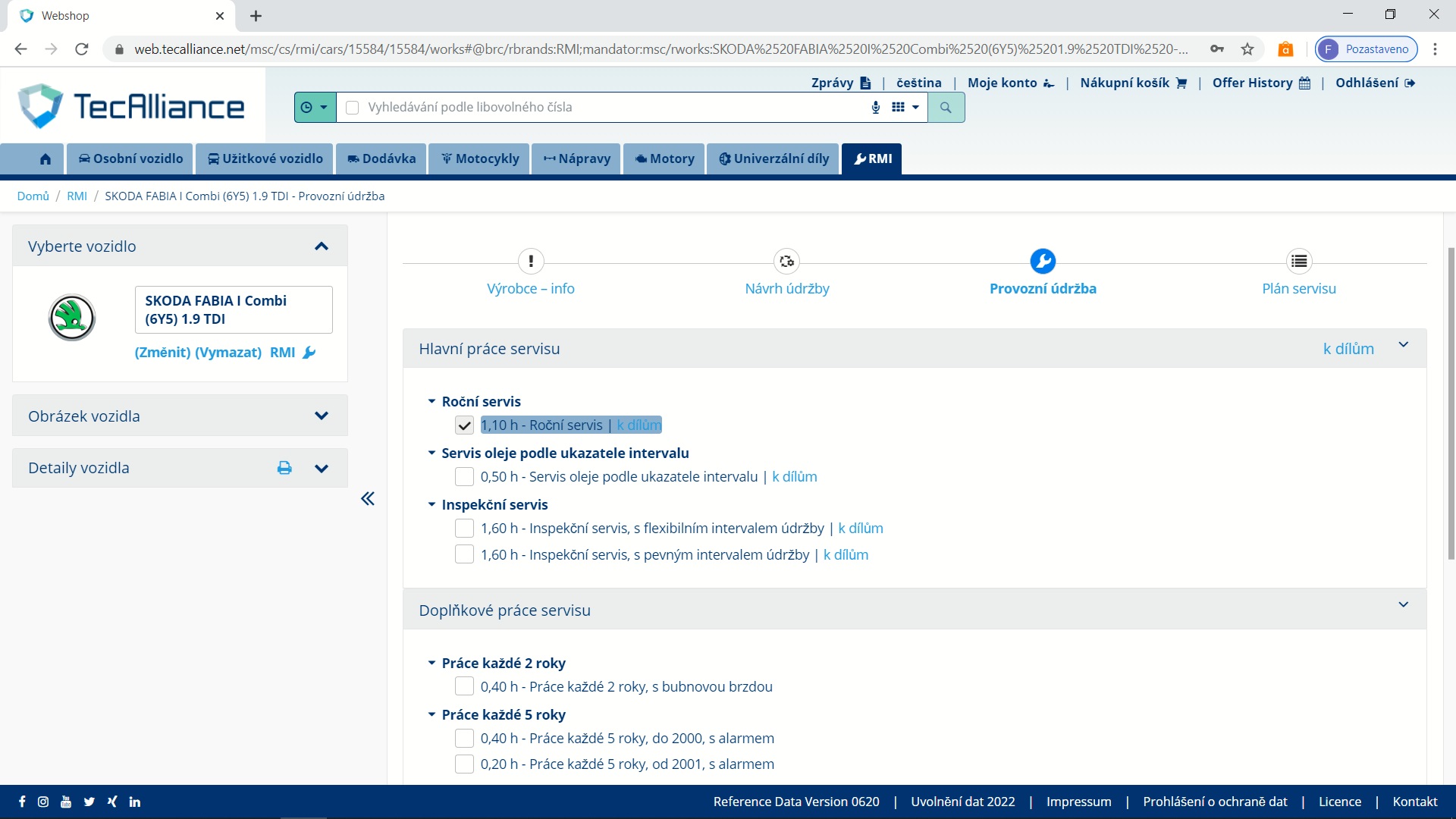The image size is (1456, 819).
Task: Collapse the Vyberte vozidlo panel
Action: point(322,246)
